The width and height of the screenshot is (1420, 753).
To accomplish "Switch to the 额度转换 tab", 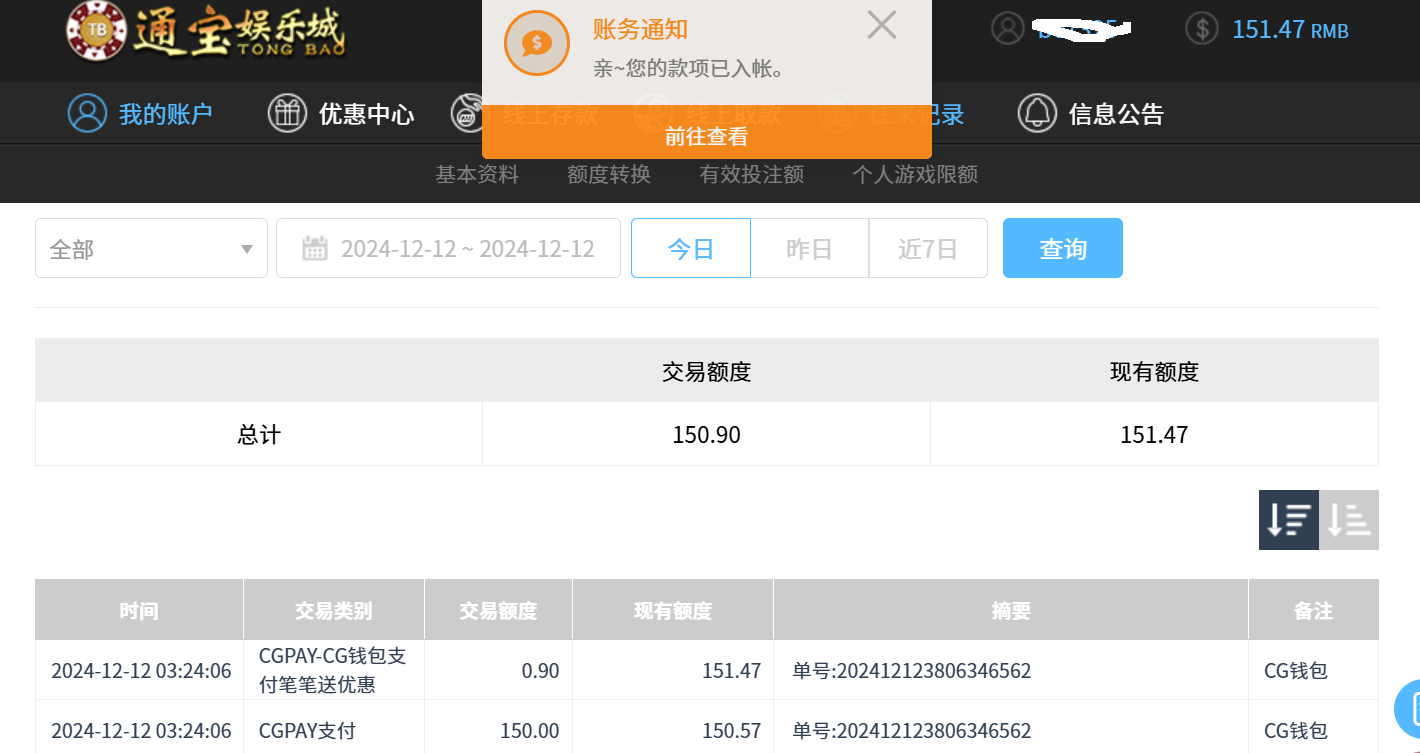I will click(608, 174).
